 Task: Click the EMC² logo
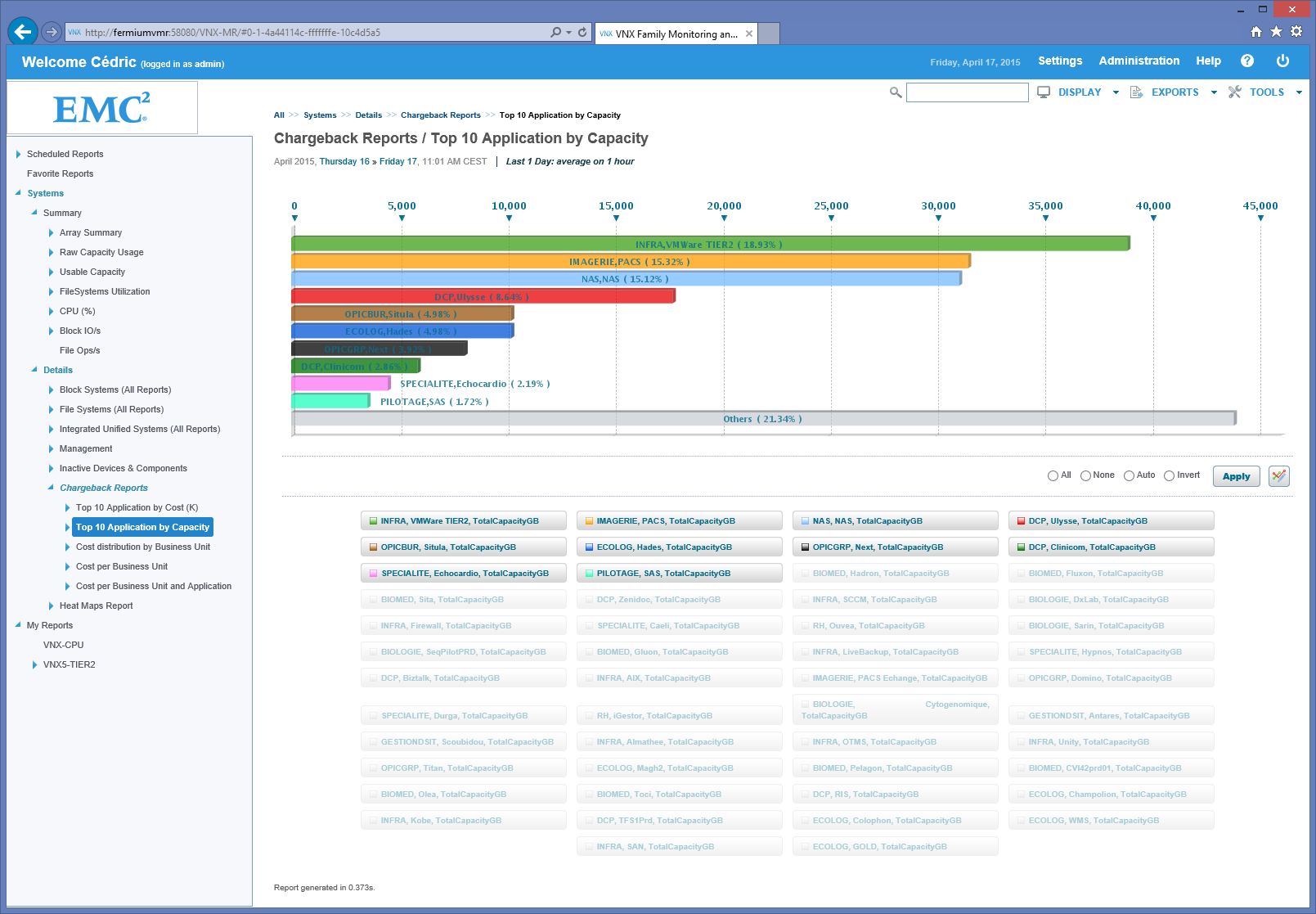(x=101, y=108)
